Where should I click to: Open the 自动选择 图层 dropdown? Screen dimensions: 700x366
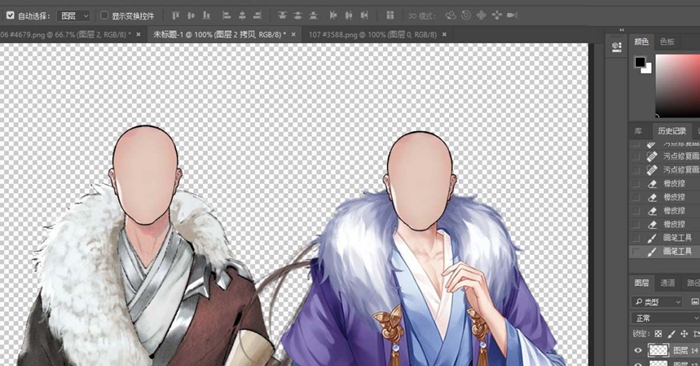[74, 16]
